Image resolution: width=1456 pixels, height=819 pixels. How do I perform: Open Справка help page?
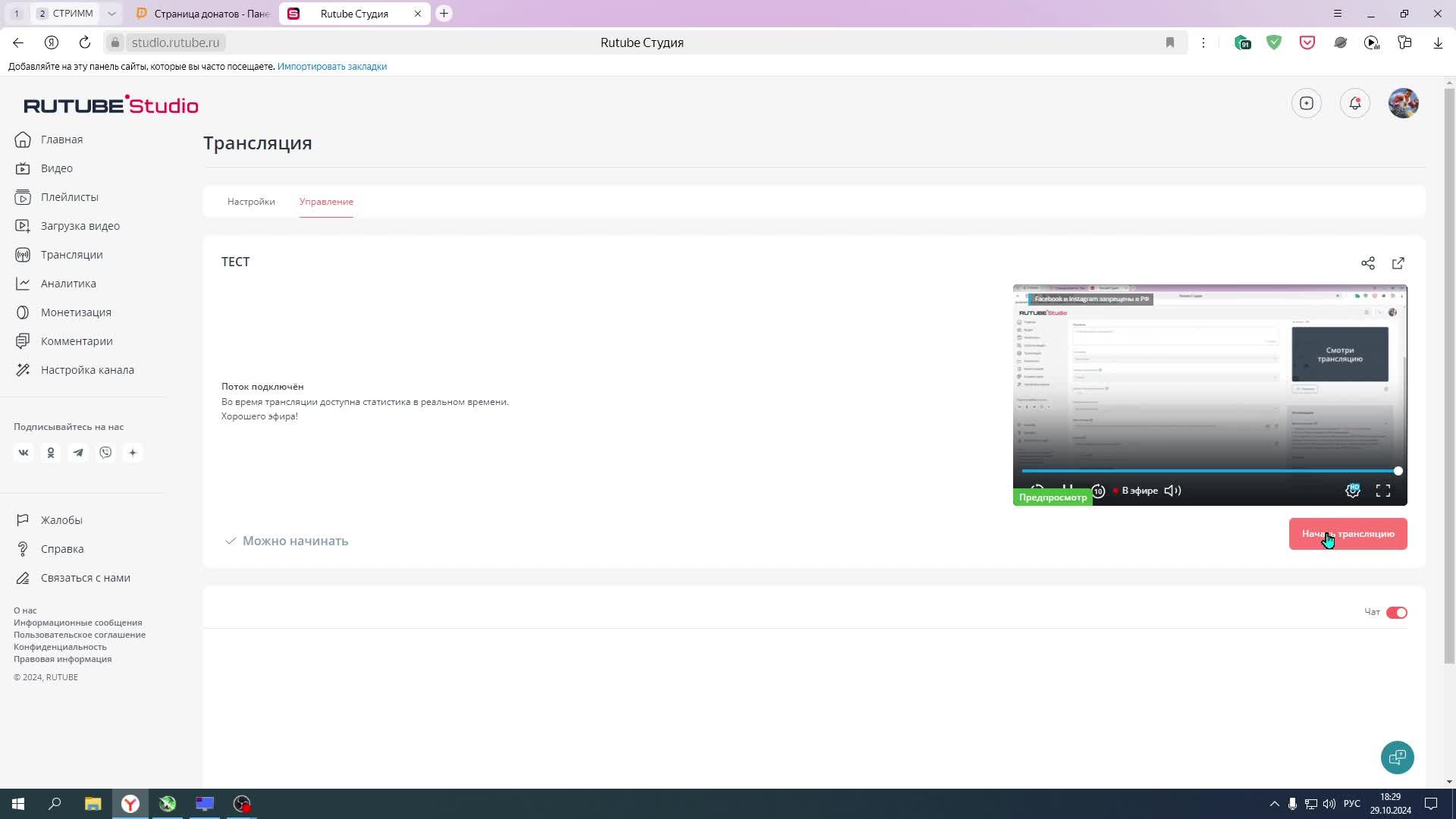pyautogui.click(x=50, y=549)
